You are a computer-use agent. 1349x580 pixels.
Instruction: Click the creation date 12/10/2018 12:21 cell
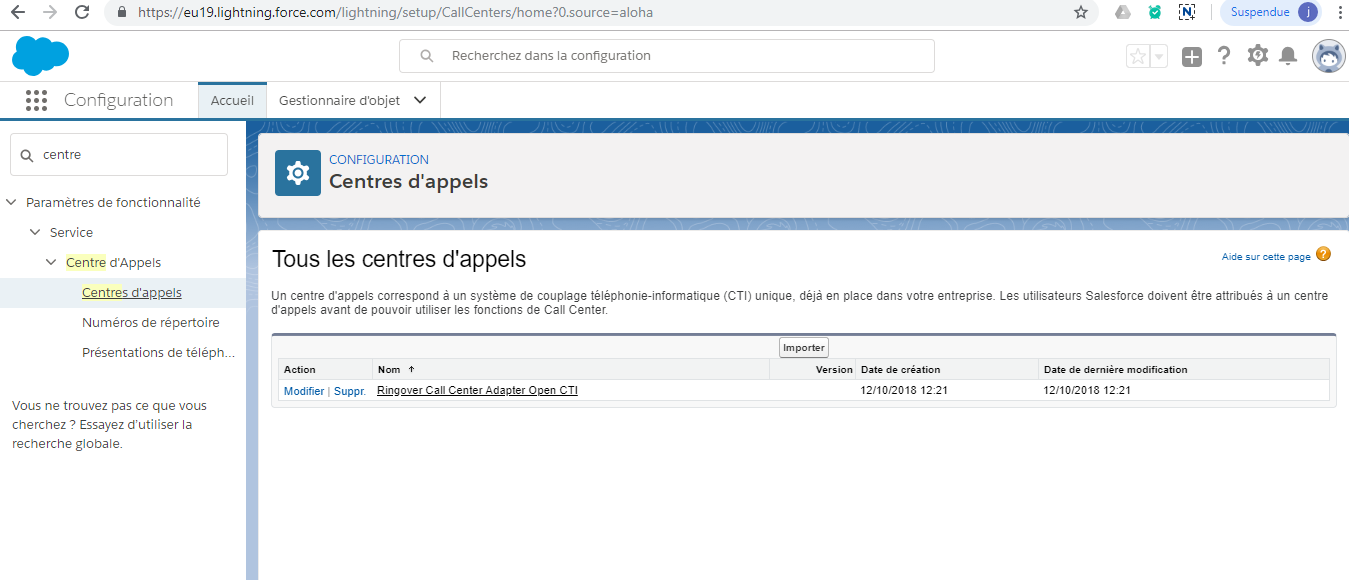pyautogui.click(x=904, y=390)
